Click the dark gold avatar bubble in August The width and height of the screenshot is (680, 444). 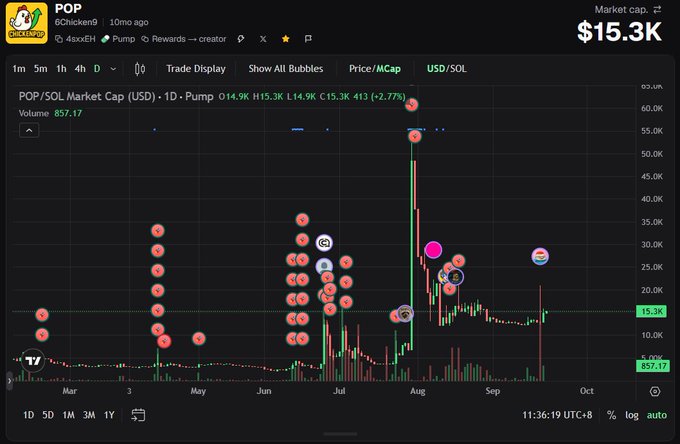click(x=455, y=277)
